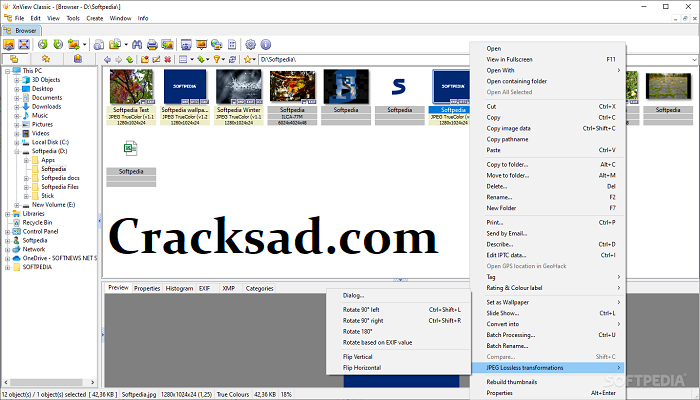Click the folder tree horizontal scrollbar
Image resolution: width=700 pixels, height=400 pixels.
click(x=49, y=383)
